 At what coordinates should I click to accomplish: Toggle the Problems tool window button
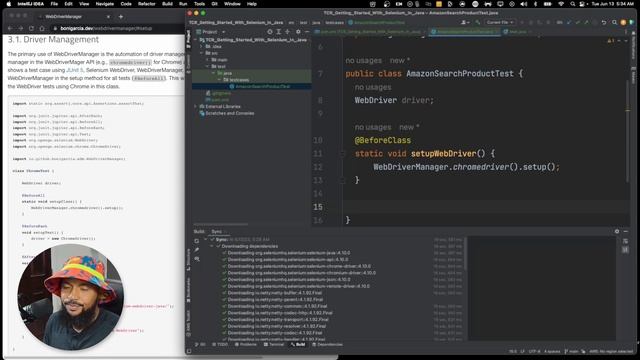click(x=246, y=344)
